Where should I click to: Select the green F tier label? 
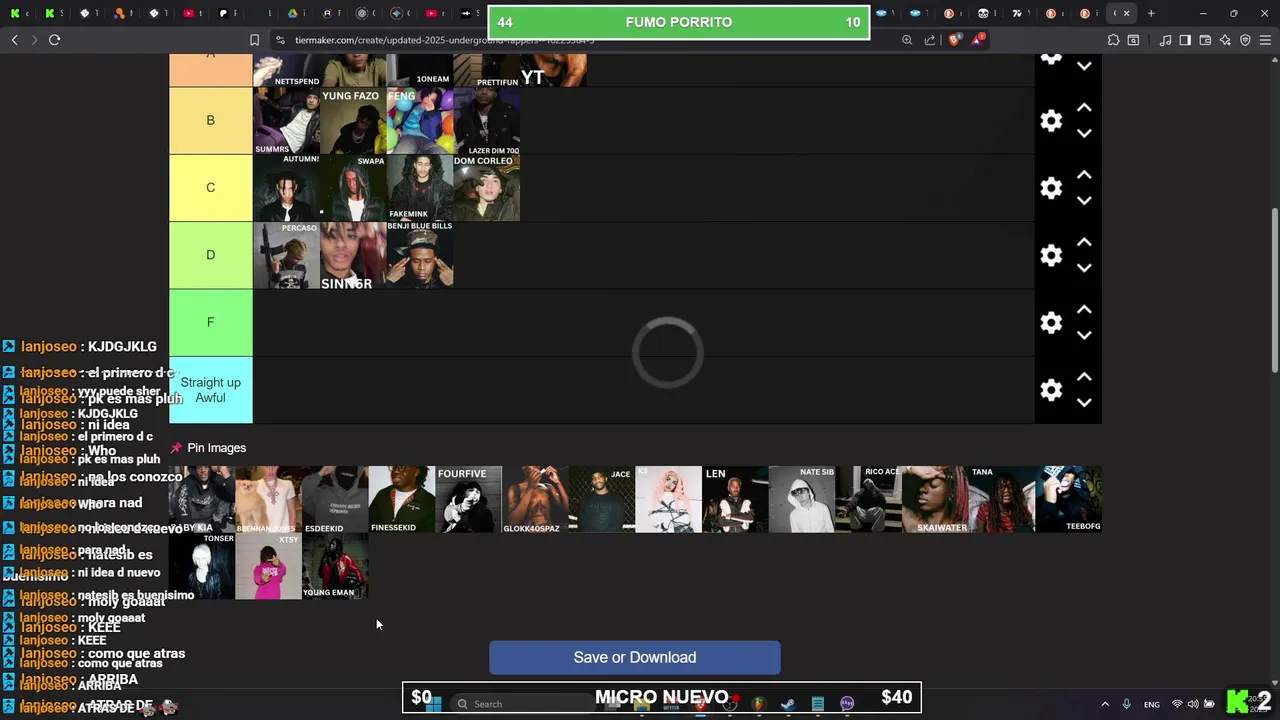pos(210,322)
